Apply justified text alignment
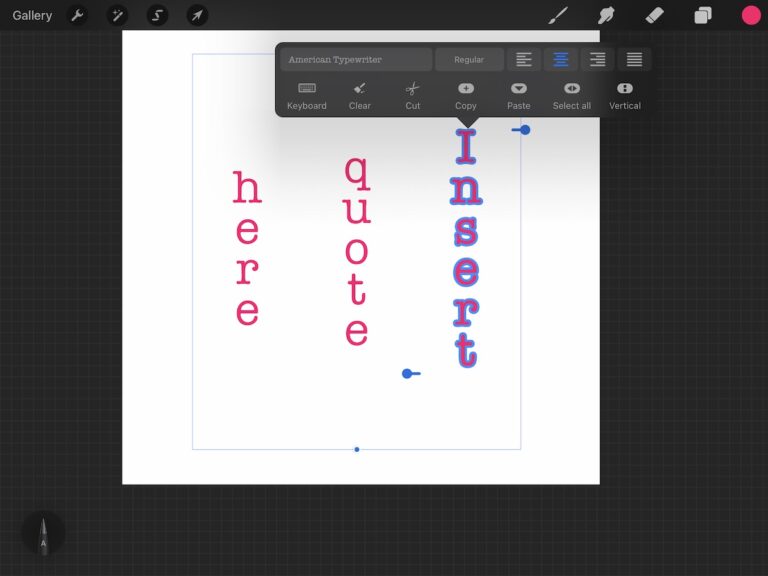Viewport: 768px width, 576px height. pyautogui.click(x=634, y=60)
